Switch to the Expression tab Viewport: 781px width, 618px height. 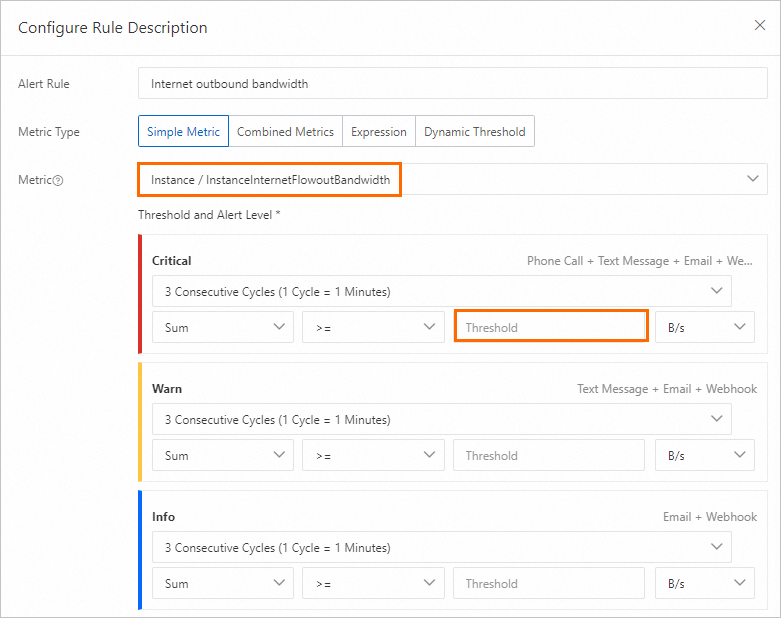pyautogui.click(x=378, y=132)
